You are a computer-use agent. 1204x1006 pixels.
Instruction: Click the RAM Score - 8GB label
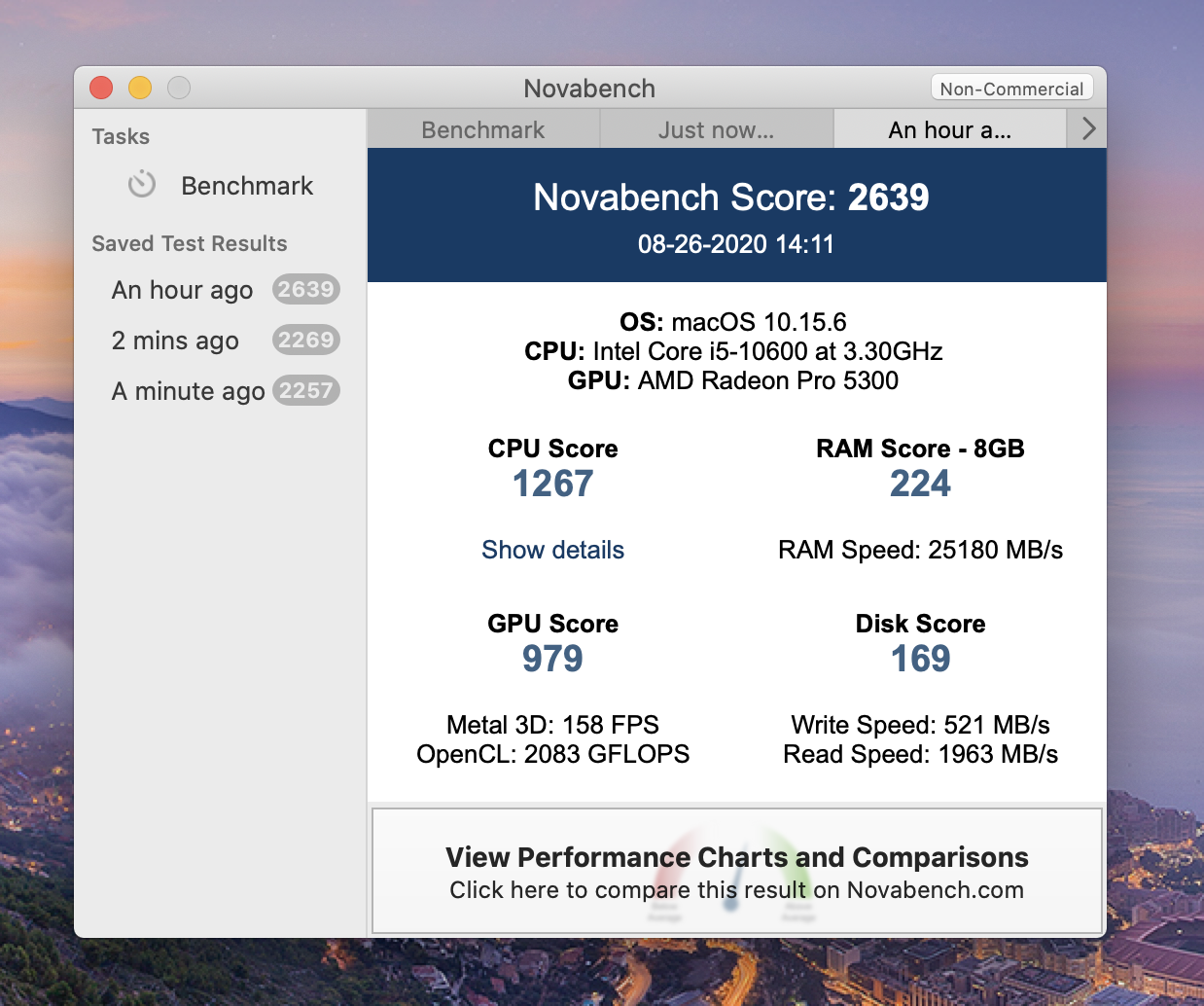(920, 449)
